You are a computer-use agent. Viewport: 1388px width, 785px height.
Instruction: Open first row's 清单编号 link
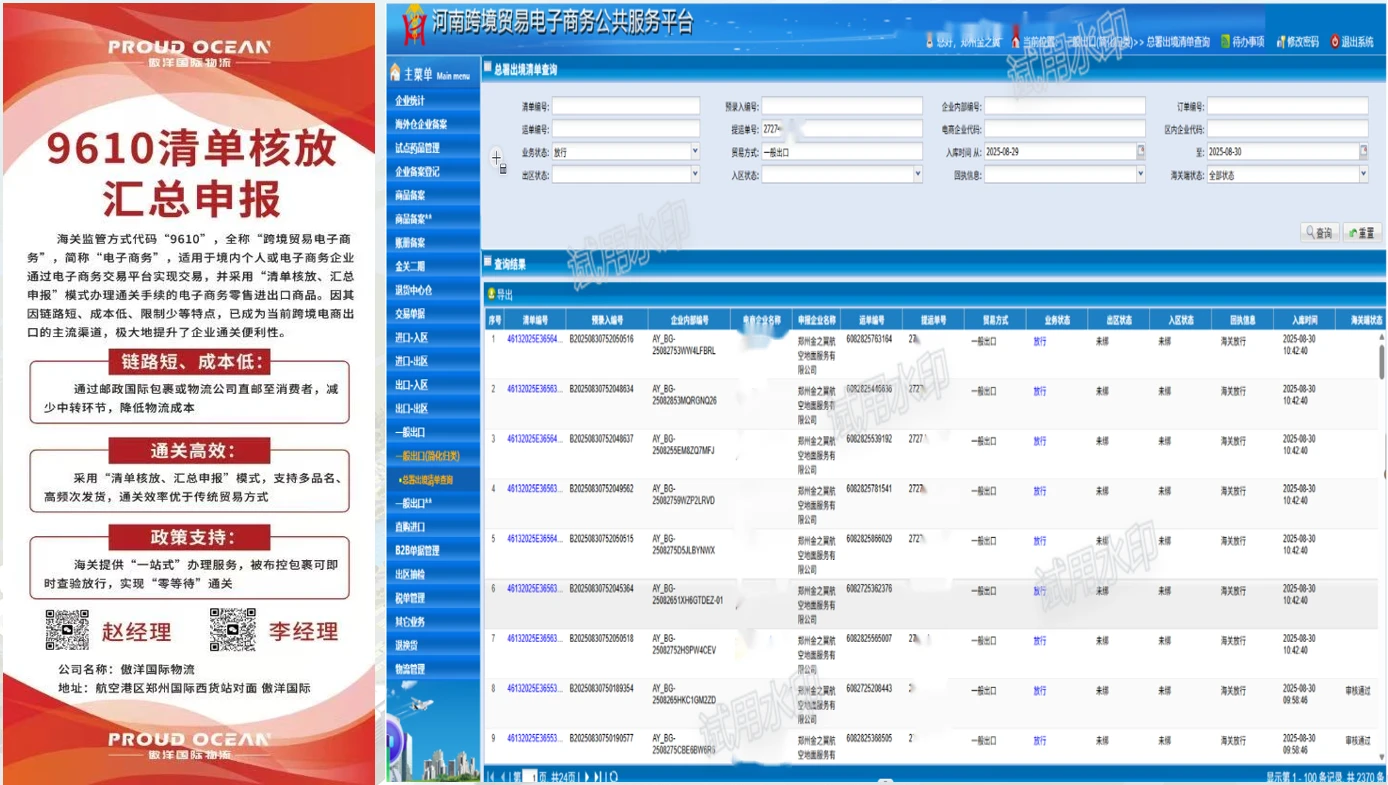534,339
